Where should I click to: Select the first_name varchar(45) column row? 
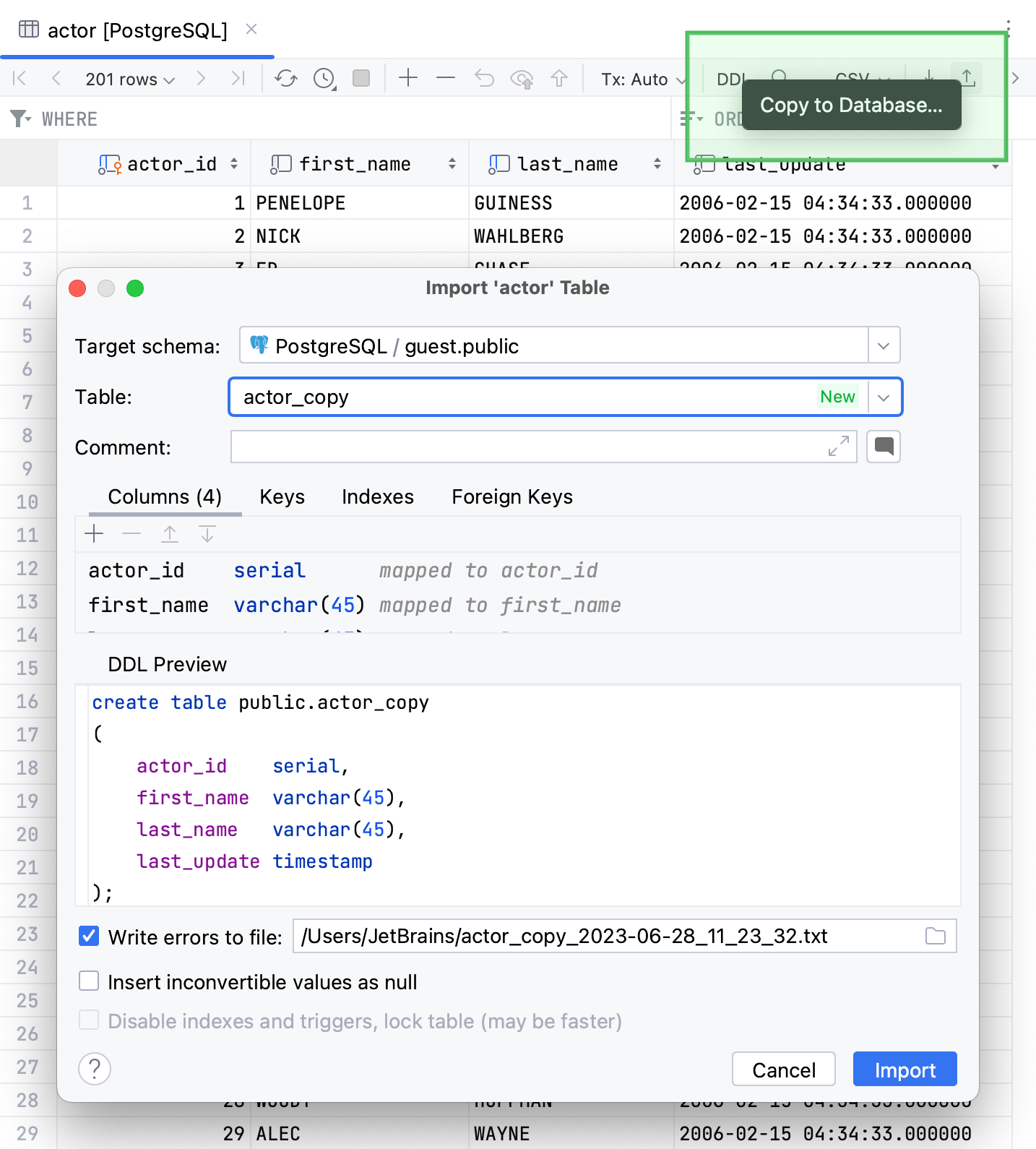[x=517, y=605]
